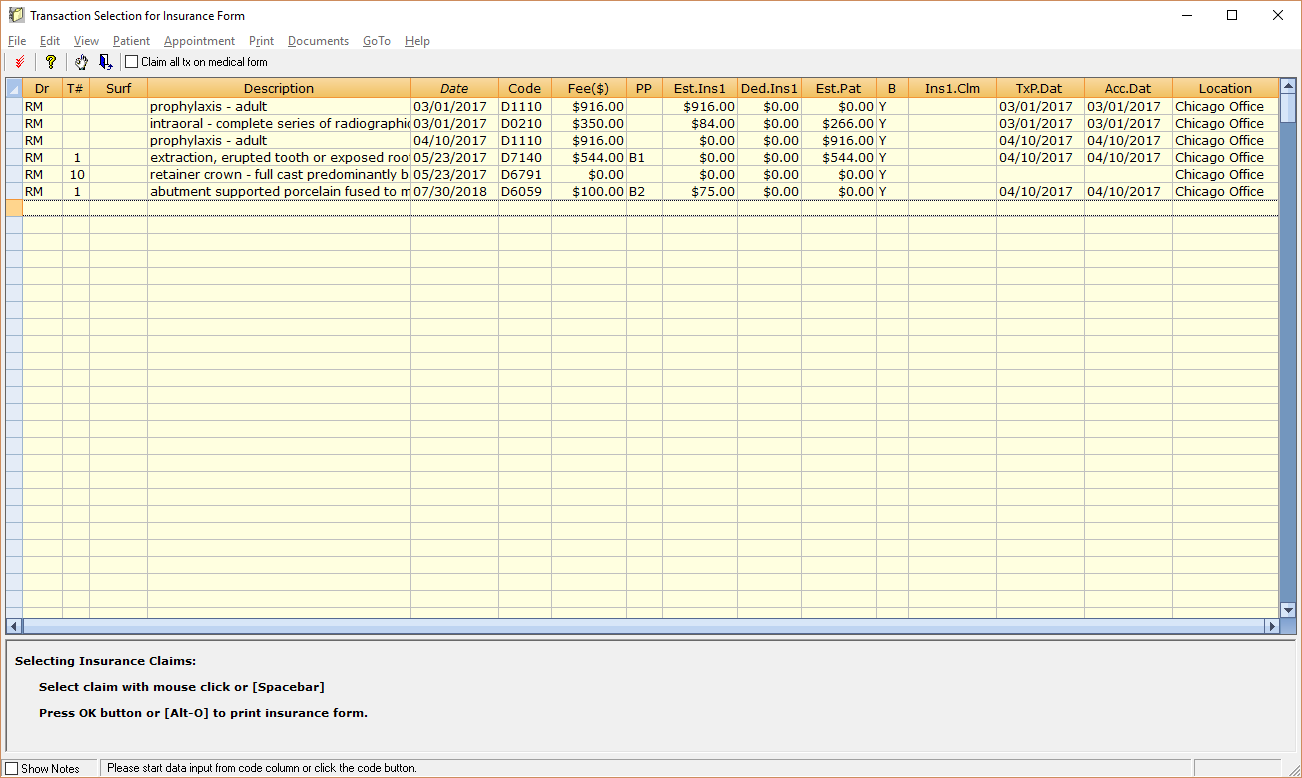Click the T# cell showing 10
The width and height of the screenshot is (1302, 778).
pyautogui.click(x=76, y=174)
